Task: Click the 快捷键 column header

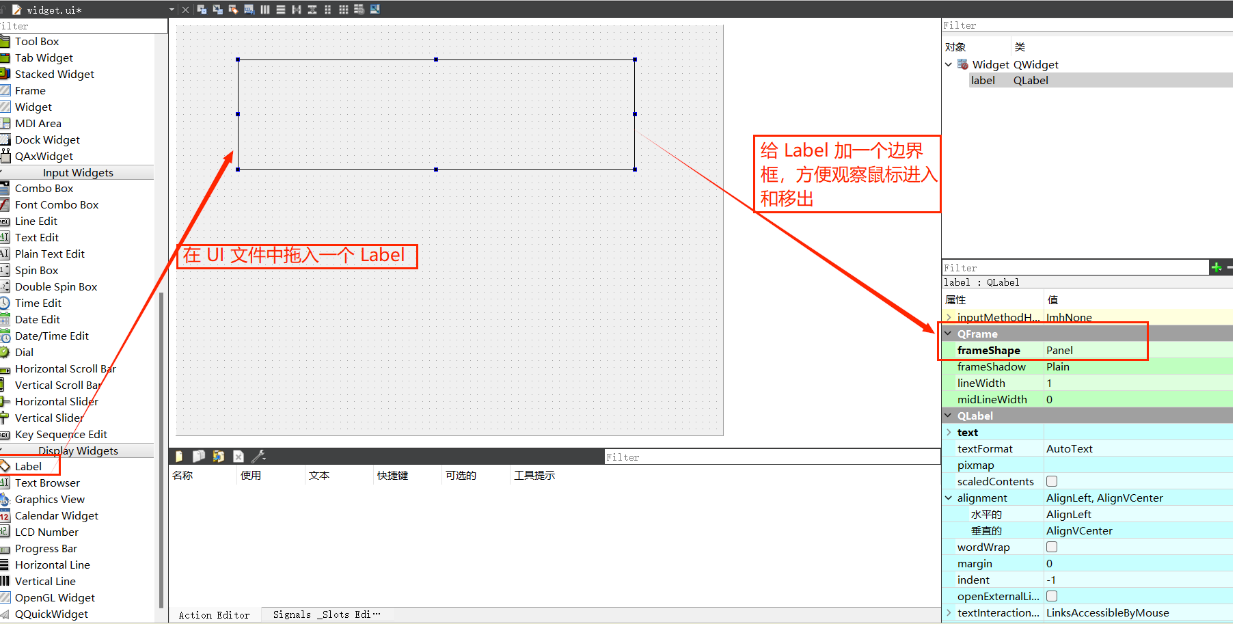Action: [392, 476]
